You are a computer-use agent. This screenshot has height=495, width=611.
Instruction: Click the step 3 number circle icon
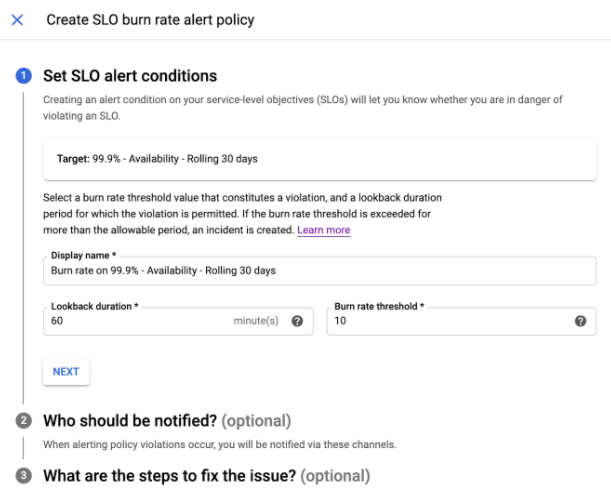click(23, 476)
